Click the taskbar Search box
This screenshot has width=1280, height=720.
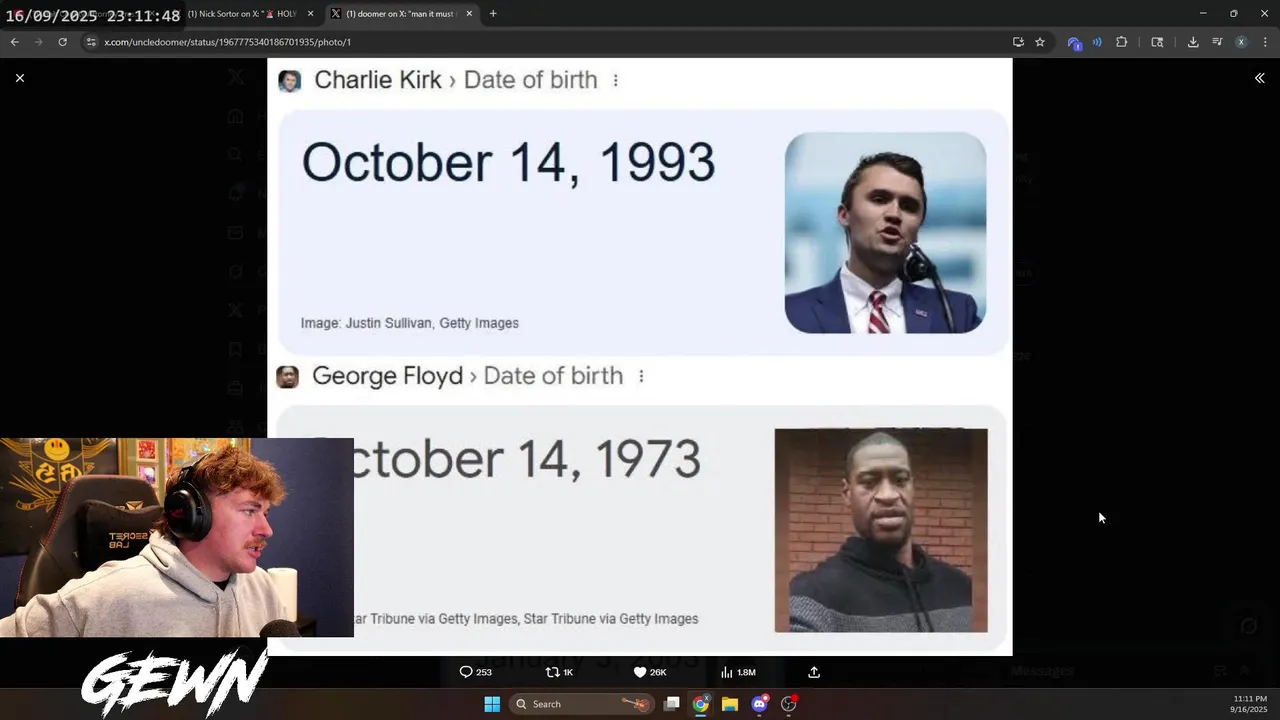coord(581,704)
